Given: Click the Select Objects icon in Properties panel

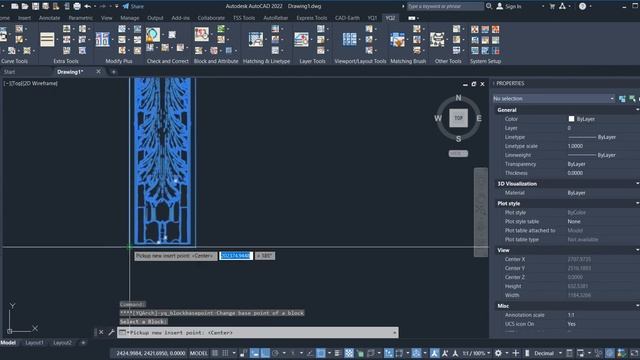Looking at the screenshot, I should [632, 99].
